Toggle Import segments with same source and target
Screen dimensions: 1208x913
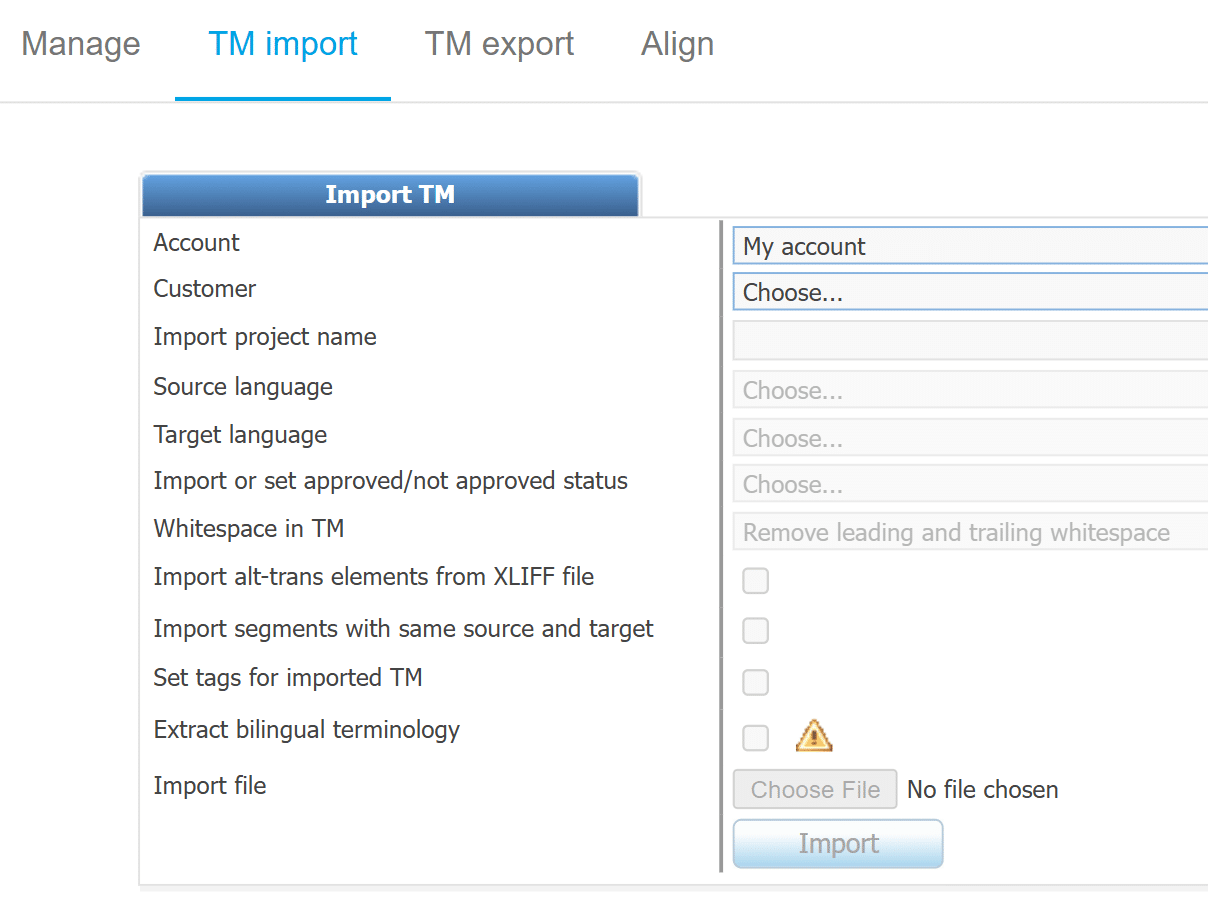pyautogui.click(x=756, y=631)
